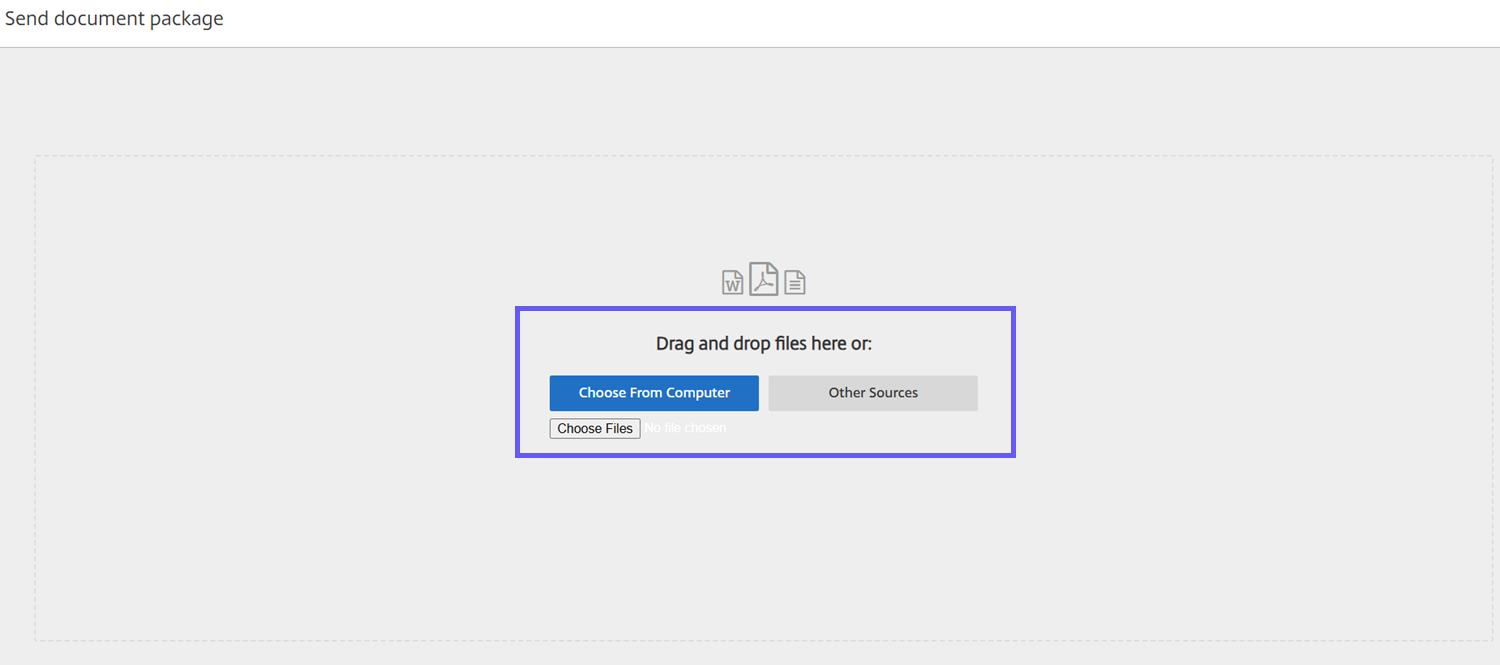The width and height of the screenshot is (1500, 665).
Task: Browse files using Choose From Computer
Action: [654, 393]
